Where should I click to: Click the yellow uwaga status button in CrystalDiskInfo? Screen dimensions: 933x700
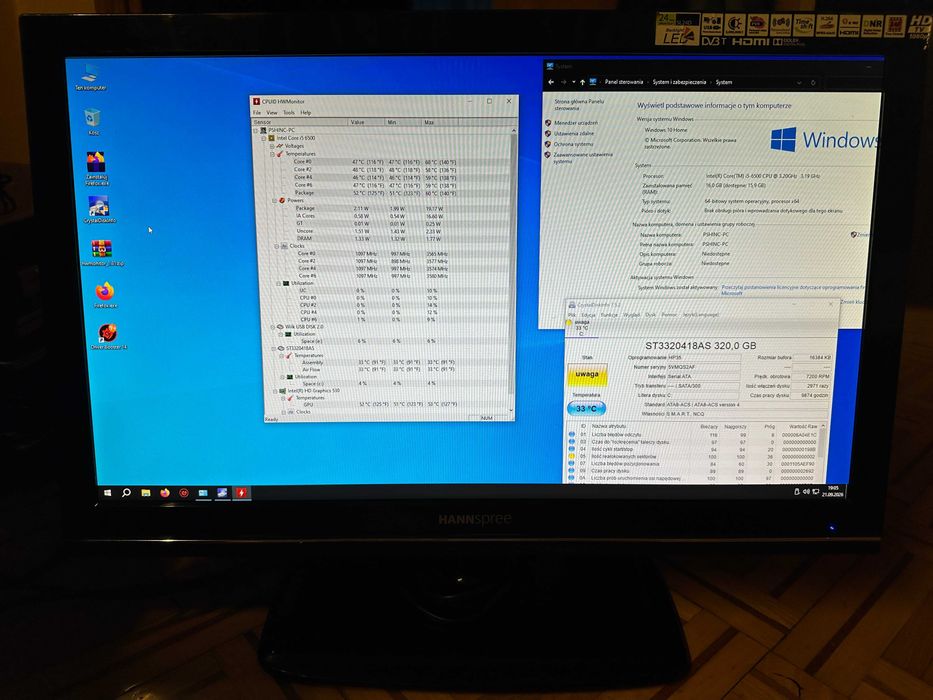coord(587,375)
